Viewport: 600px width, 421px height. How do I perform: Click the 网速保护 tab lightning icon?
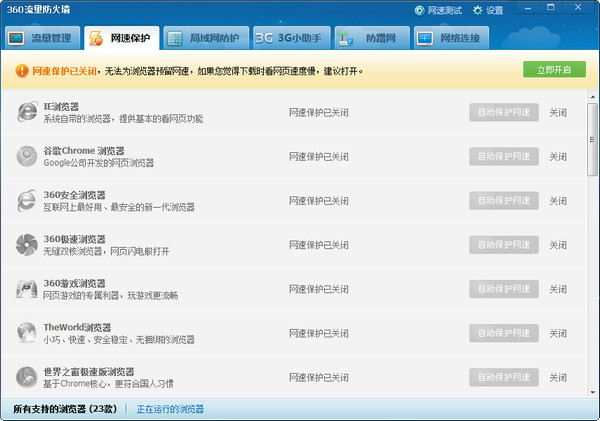(96, 38)
